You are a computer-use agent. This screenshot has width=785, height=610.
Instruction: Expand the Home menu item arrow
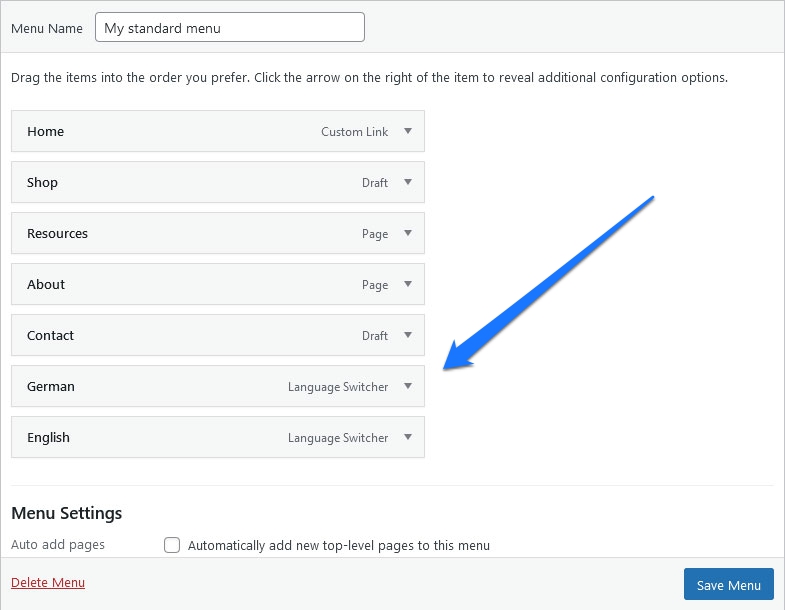pos(408,131)
